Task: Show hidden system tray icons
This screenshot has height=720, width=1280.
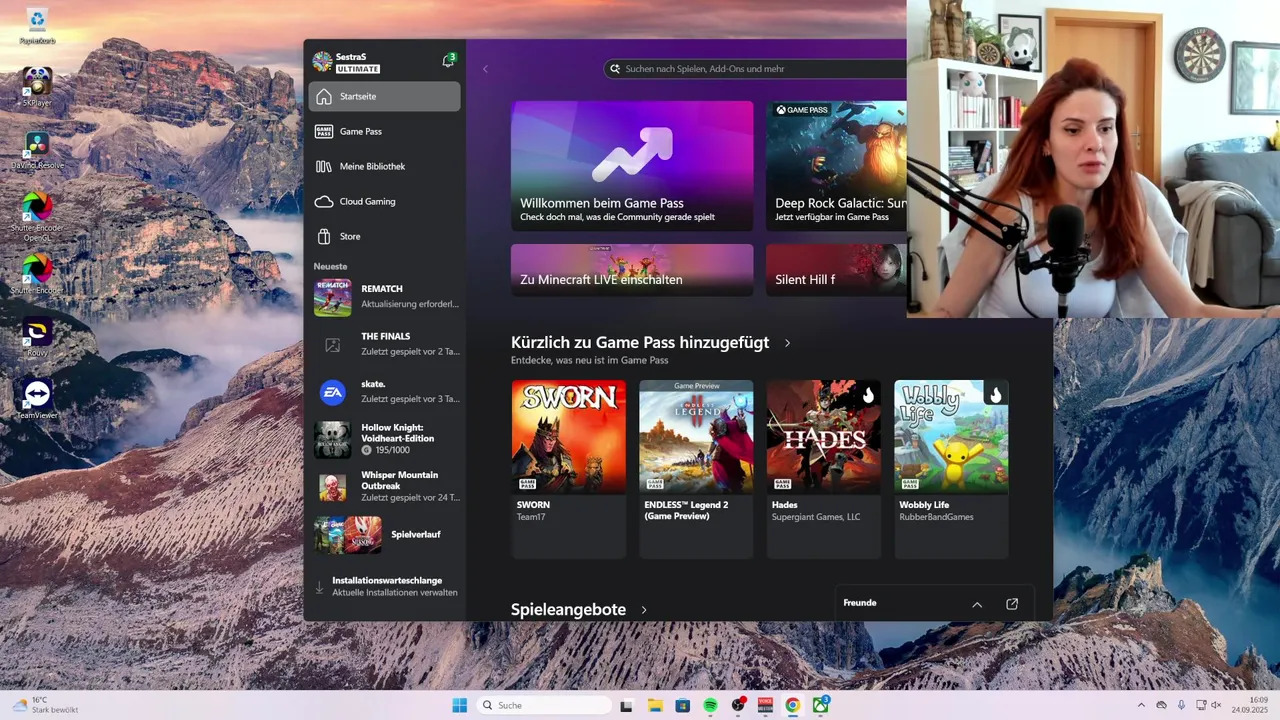Action: [x=1141, y=705]
